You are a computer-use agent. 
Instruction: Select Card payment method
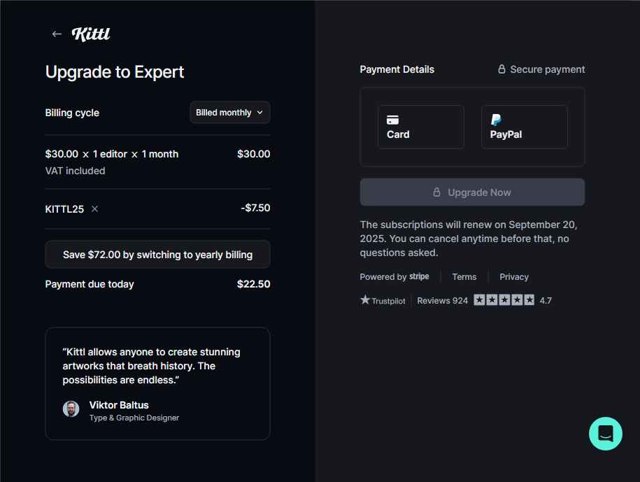pos(420,127)
